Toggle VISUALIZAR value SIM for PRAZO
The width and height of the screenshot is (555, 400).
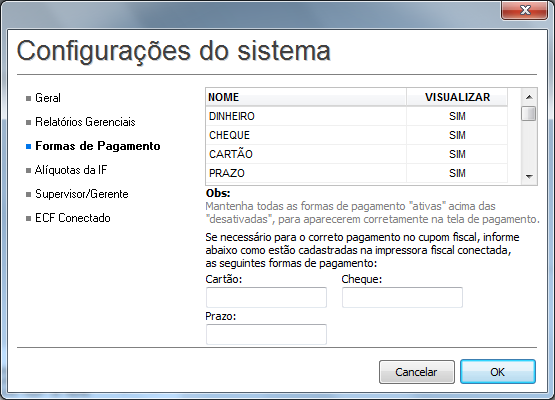457,173
